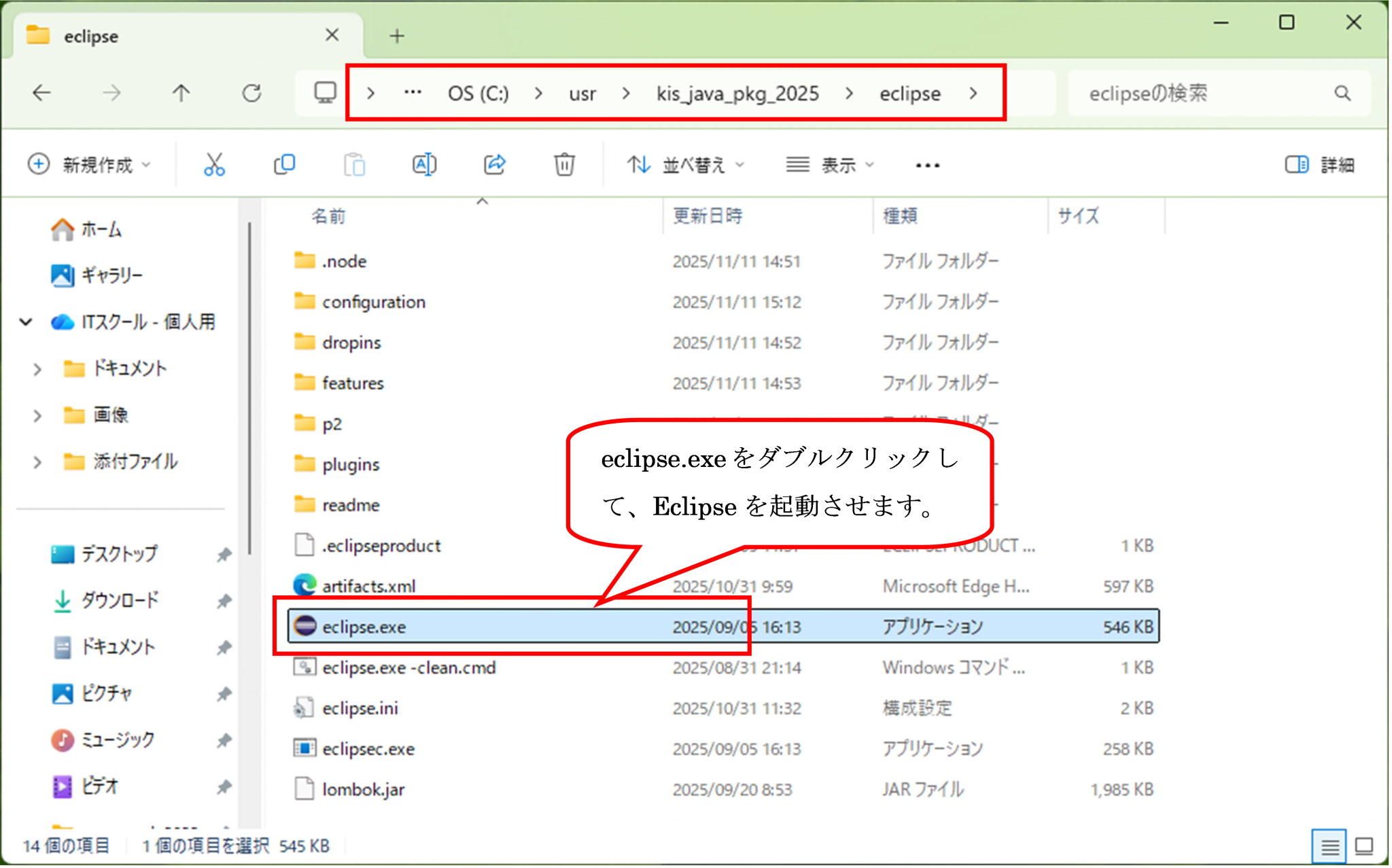Viewport: 1392px width, 868px height.
Task: Switch to large icons layout at bottom right
Action: pyautogui.click(x=1364, y=846)
